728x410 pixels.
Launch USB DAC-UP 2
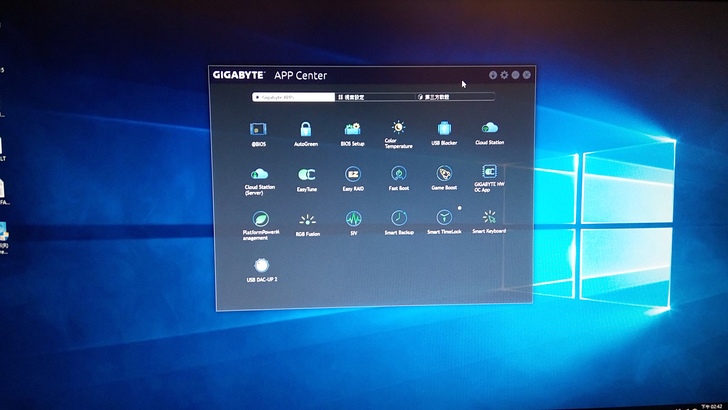261,270
